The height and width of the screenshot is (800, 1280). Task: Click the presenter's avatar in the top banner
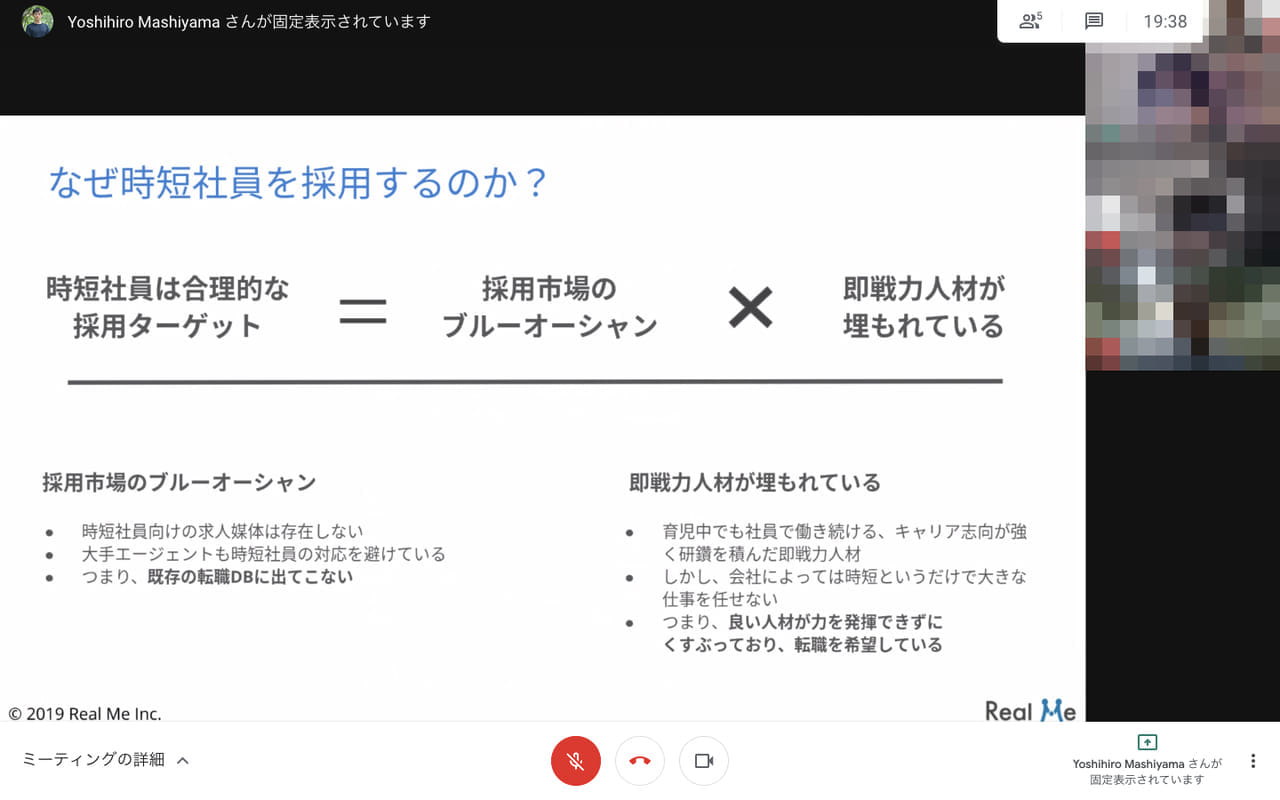37,21
